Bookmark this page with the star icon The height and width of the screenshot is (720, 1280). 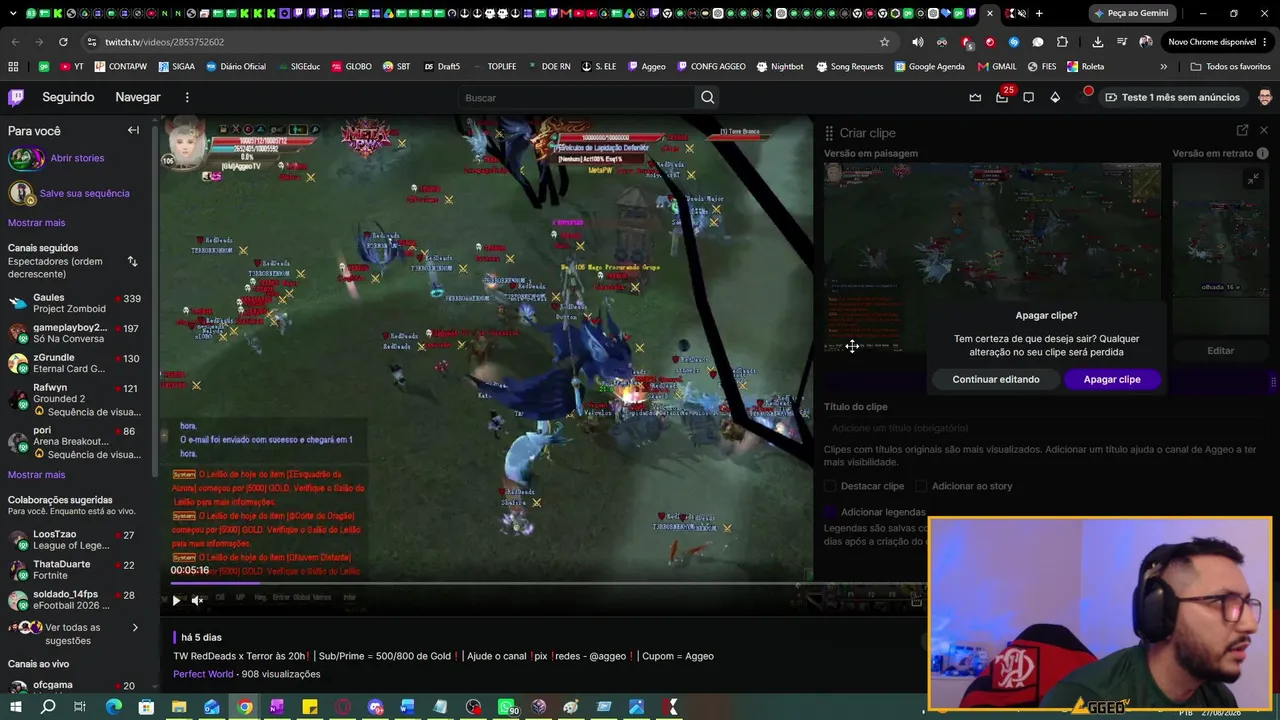coord(884,42)
